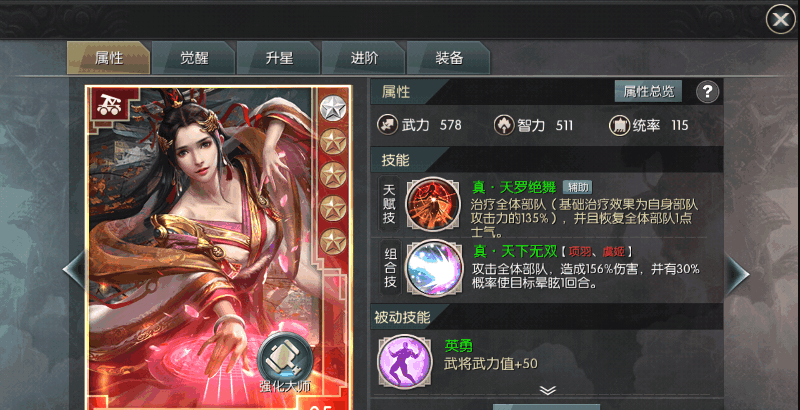Viewport: 800px width, 410px height.
Task: Click the hero portrait card
Action: coord(218,247)
